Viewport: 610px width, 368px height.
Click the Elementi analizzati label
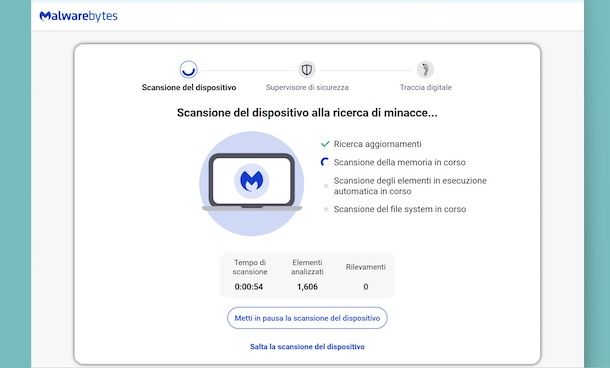pos(307,267)
